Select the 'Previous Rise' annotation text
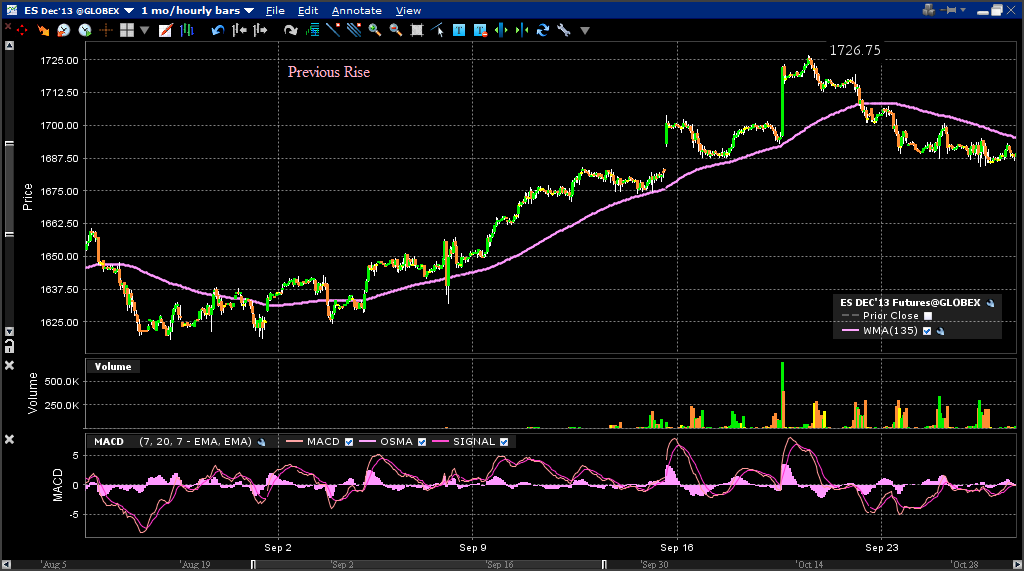The image size is (1024, 571). pyautogui.click(x=328, y=72)
